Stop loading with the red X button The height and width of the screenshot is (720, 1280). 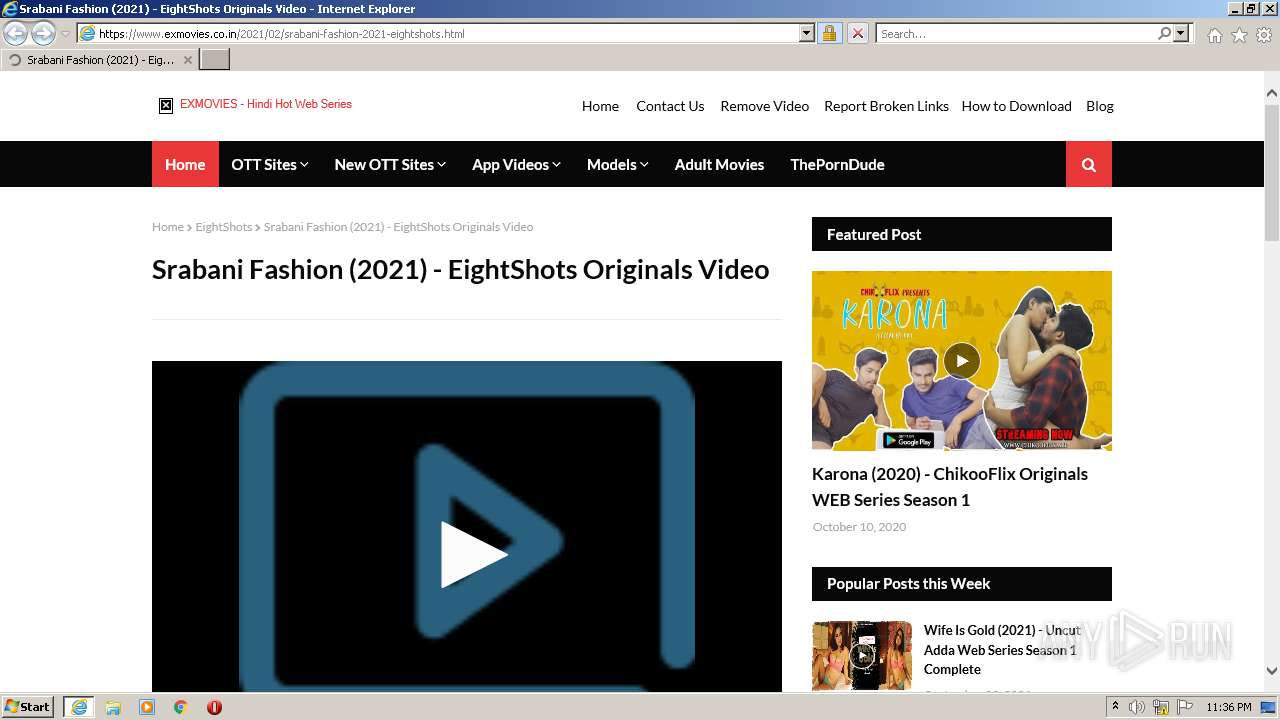pos(857,34)
